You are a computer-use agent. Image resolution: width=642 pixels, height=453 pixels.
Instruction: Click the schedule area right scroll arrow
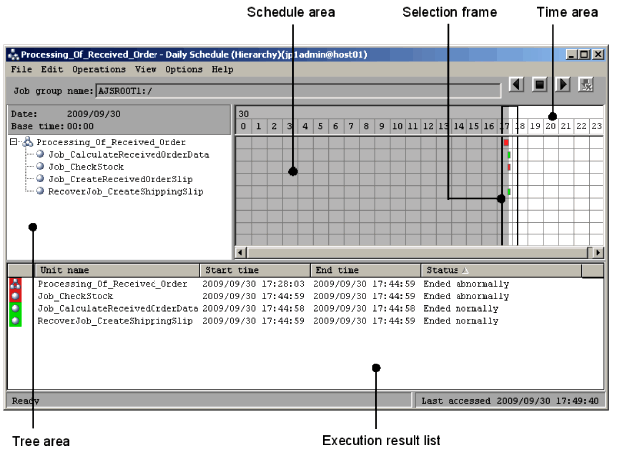(x=598, y=252)
